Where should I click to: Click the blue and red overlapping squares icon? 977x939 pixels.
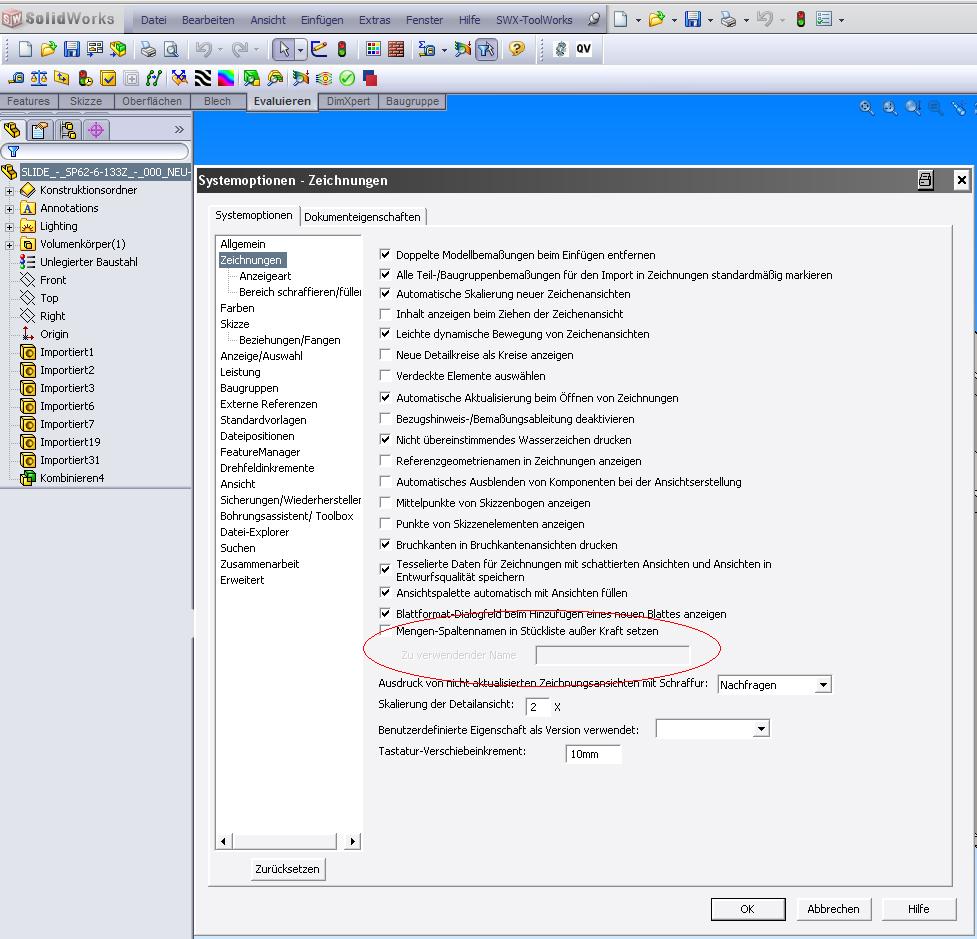[370, 79]
